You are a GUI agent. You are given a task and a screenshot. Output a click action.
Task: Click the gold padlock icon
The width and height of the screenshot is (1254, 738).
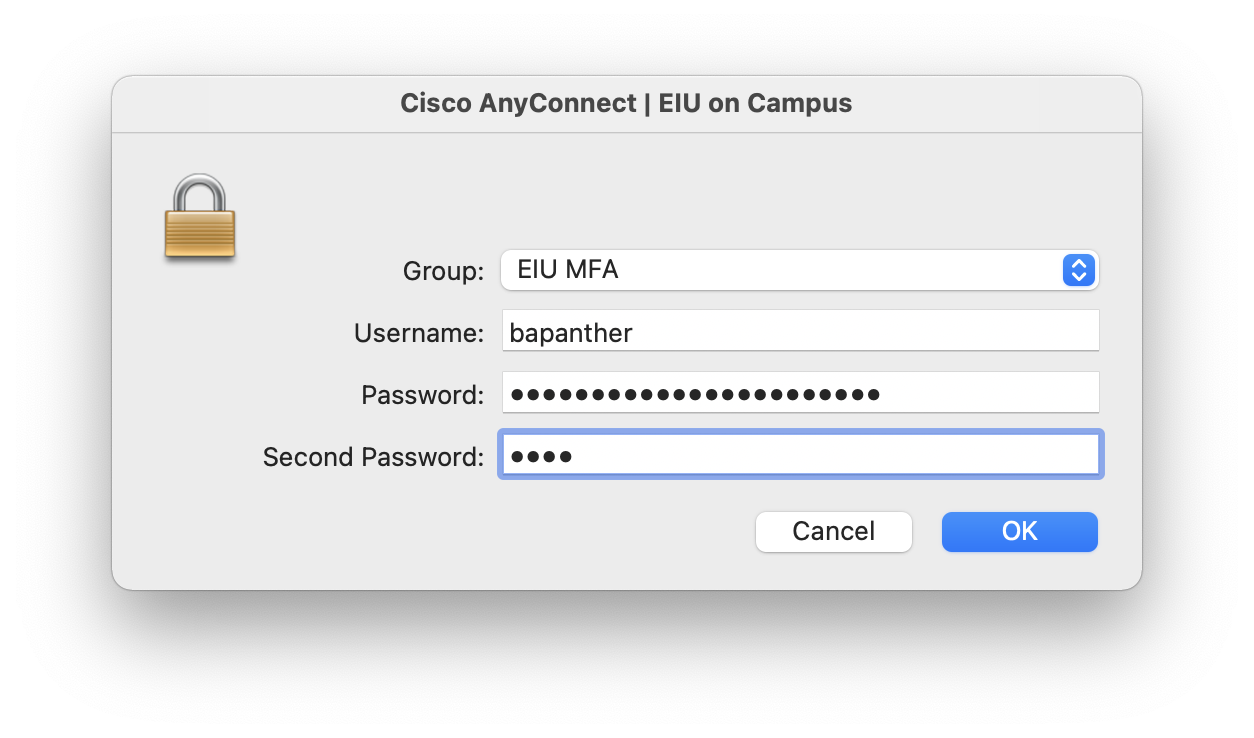click(x=200, y=218)
